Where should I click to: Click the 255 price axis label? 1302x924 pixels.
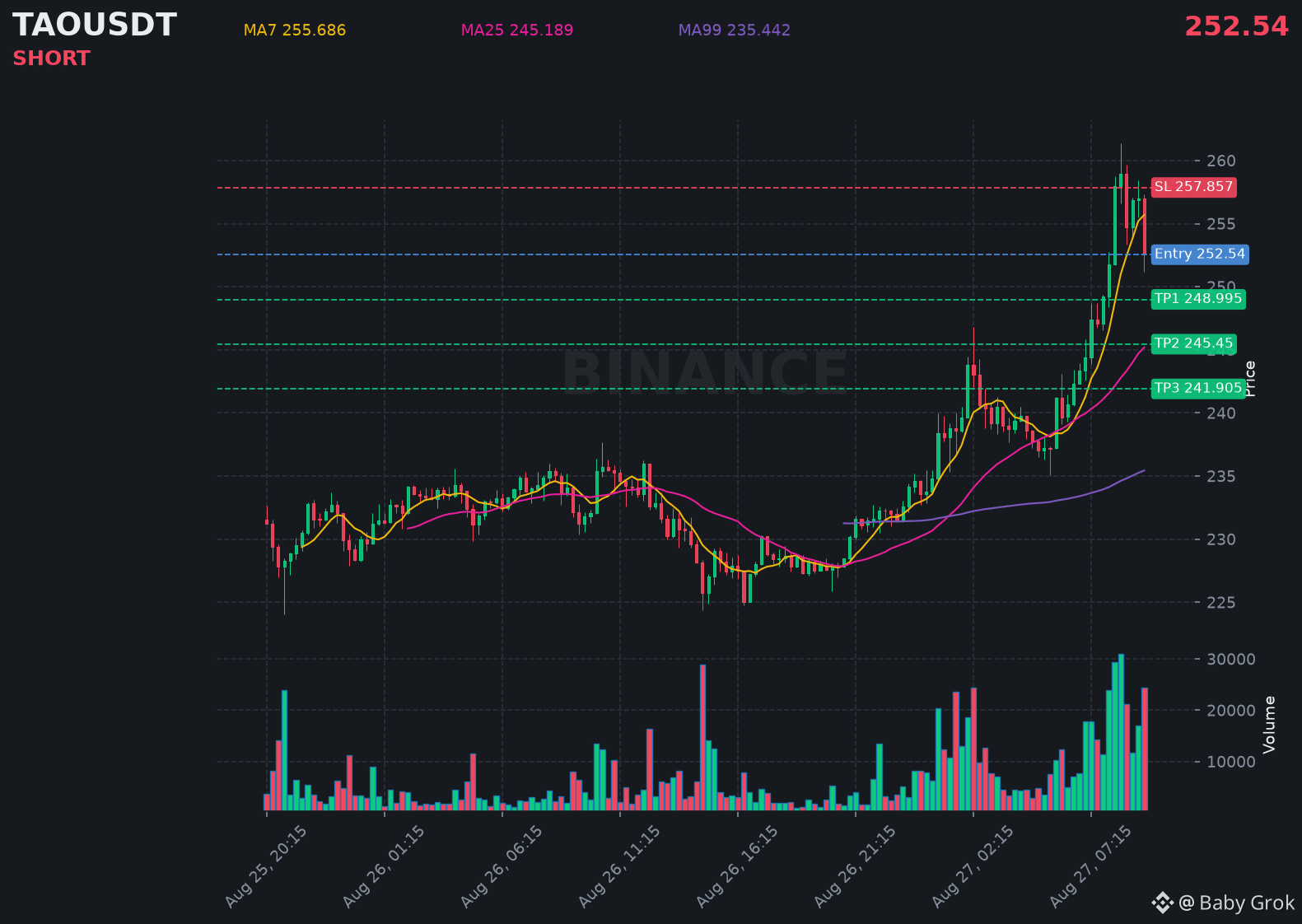click(1221, 224)
